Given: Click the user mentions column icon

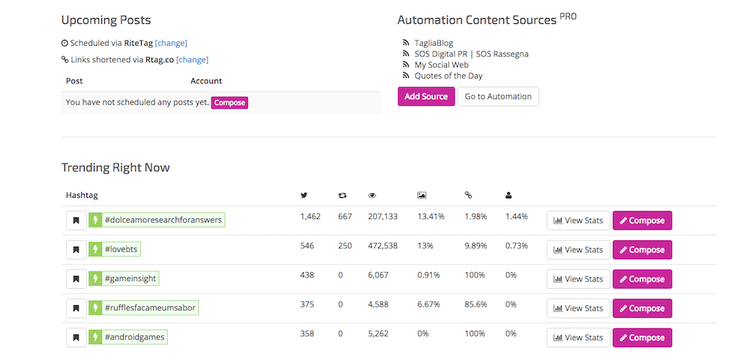Looking at the screenshot, I should (x=508, y=195).
